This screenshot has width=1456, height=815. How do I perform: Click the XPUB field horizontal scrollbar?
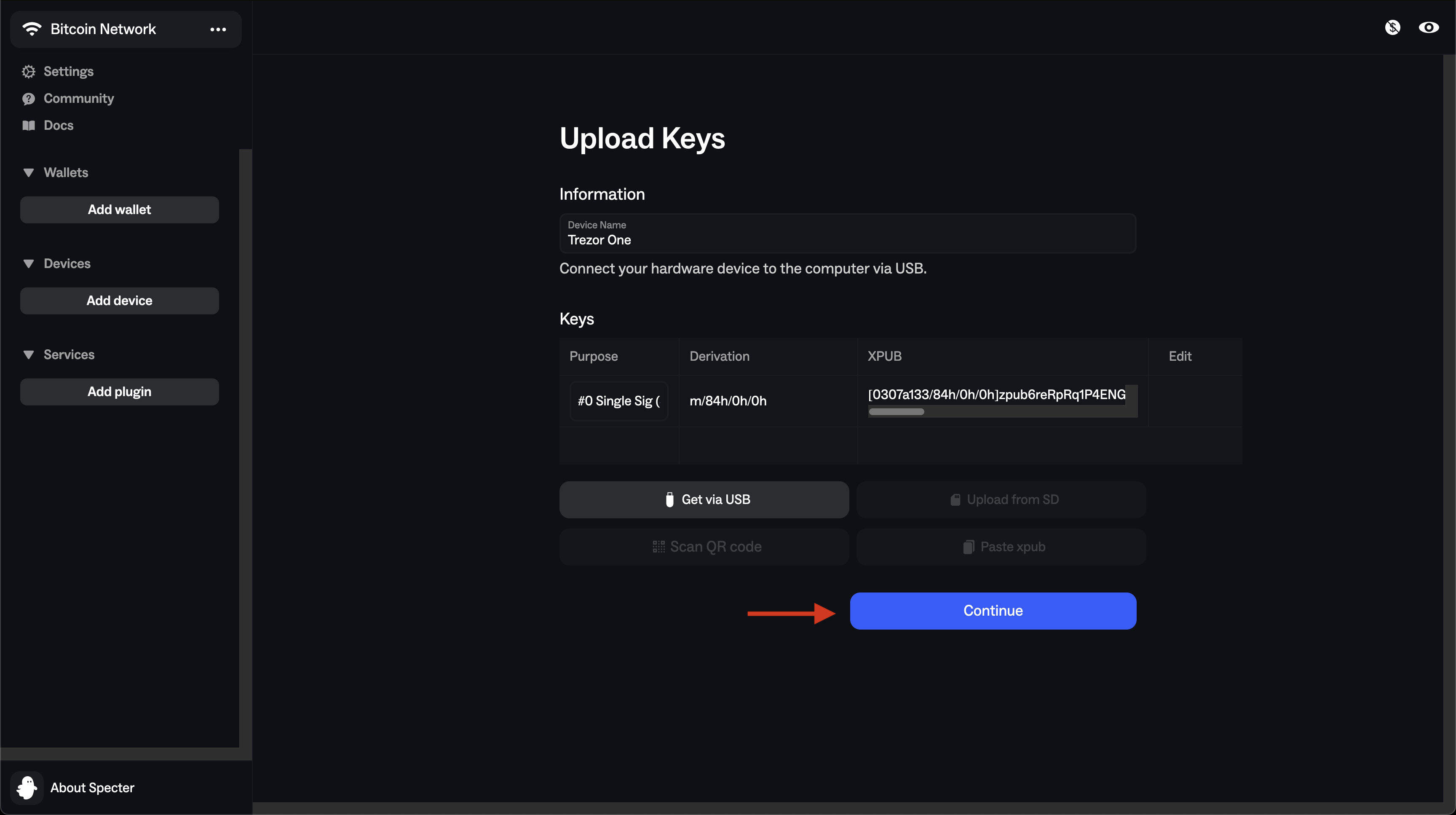point(897,412)
